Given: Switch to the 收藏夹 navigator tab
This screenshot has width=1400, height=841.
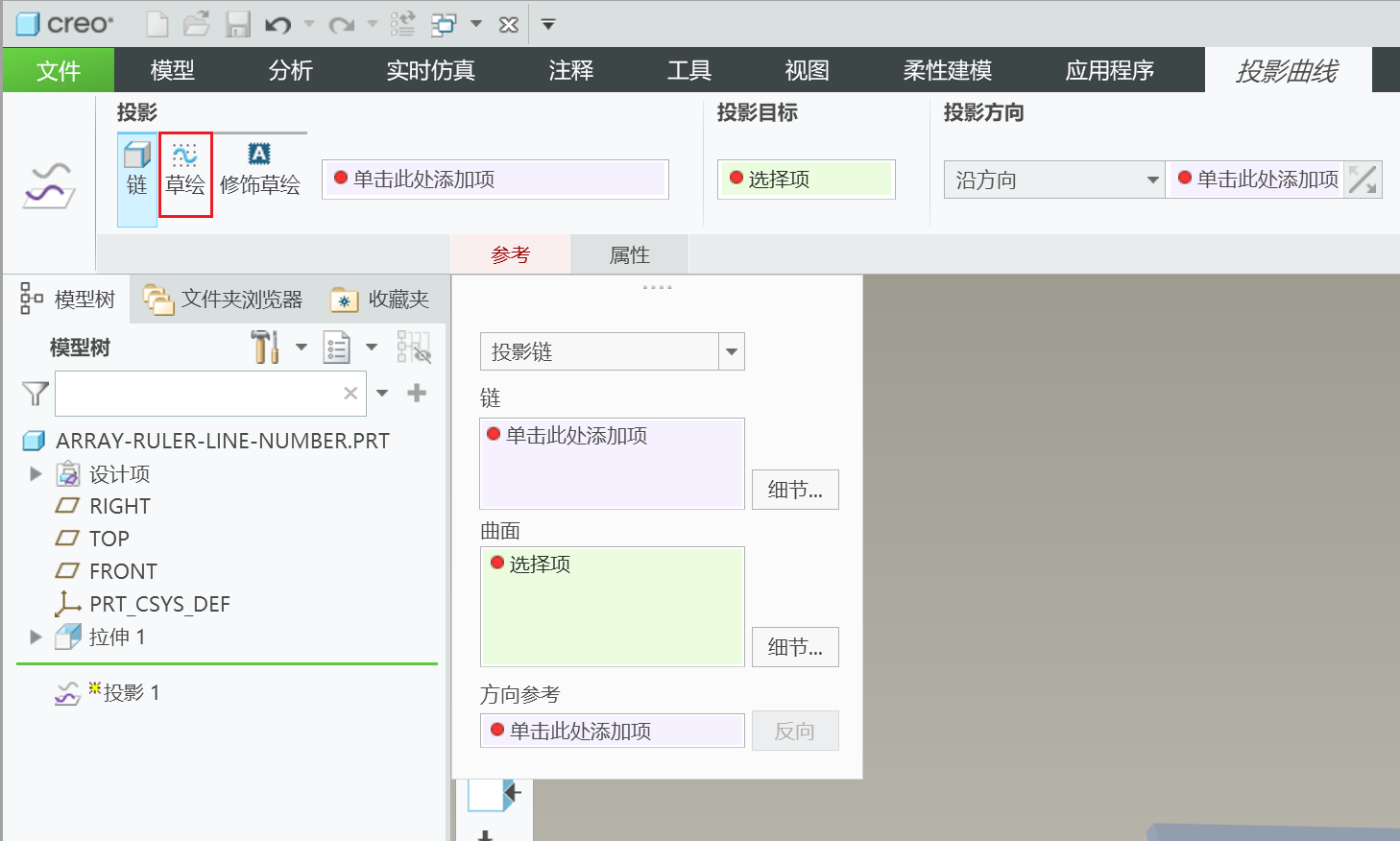Looking at the screenshot, I should coord(380,300).
